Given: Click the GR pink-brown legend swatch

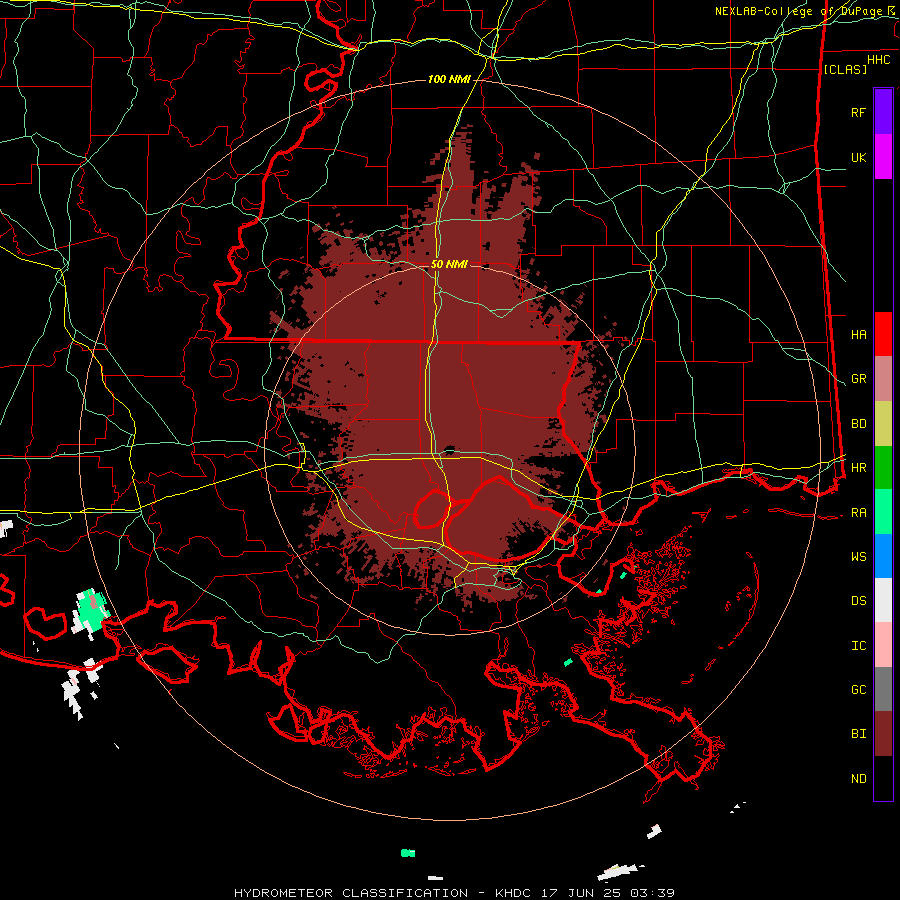Looking at the screenshot, I should click(883, 379).
